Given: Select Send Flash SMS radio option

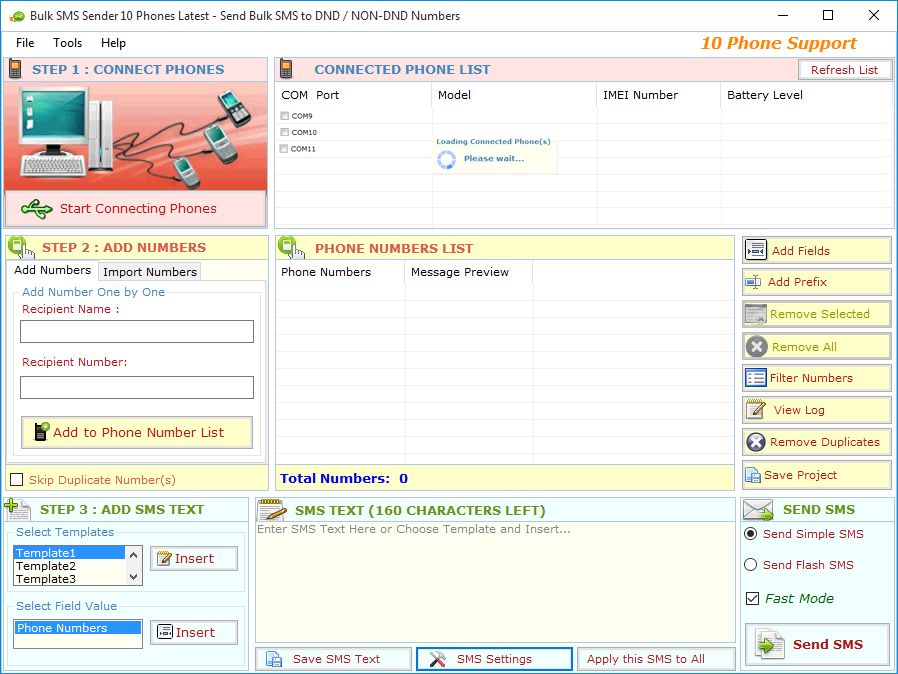Looking at the screenshot, I should [751, 565].
